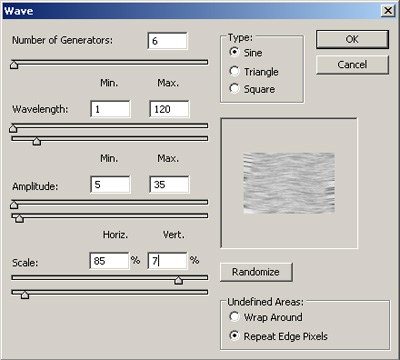Click the Wavelength maximum slider handle
This screenshot has height=360, width=400.
point(37,141)
